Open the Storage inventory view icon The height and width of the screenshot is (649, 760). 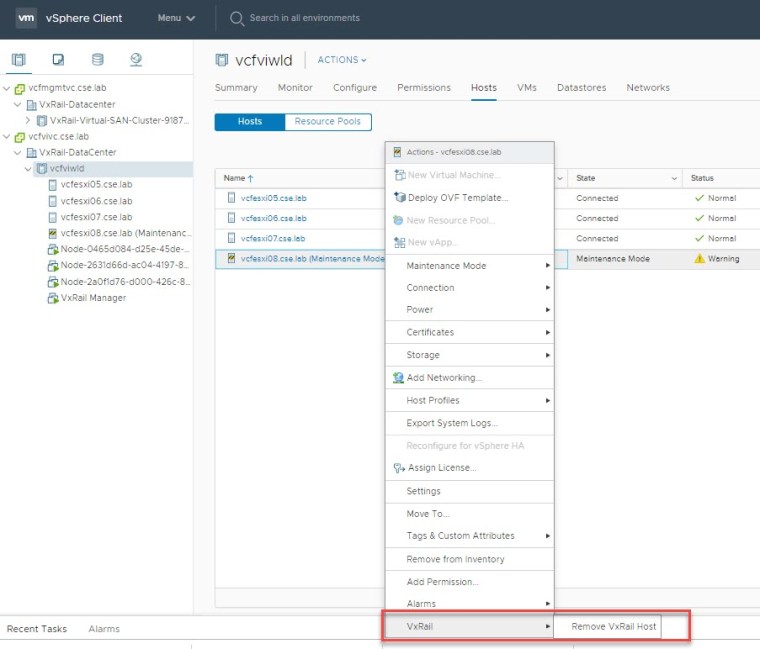coord(97,59)
